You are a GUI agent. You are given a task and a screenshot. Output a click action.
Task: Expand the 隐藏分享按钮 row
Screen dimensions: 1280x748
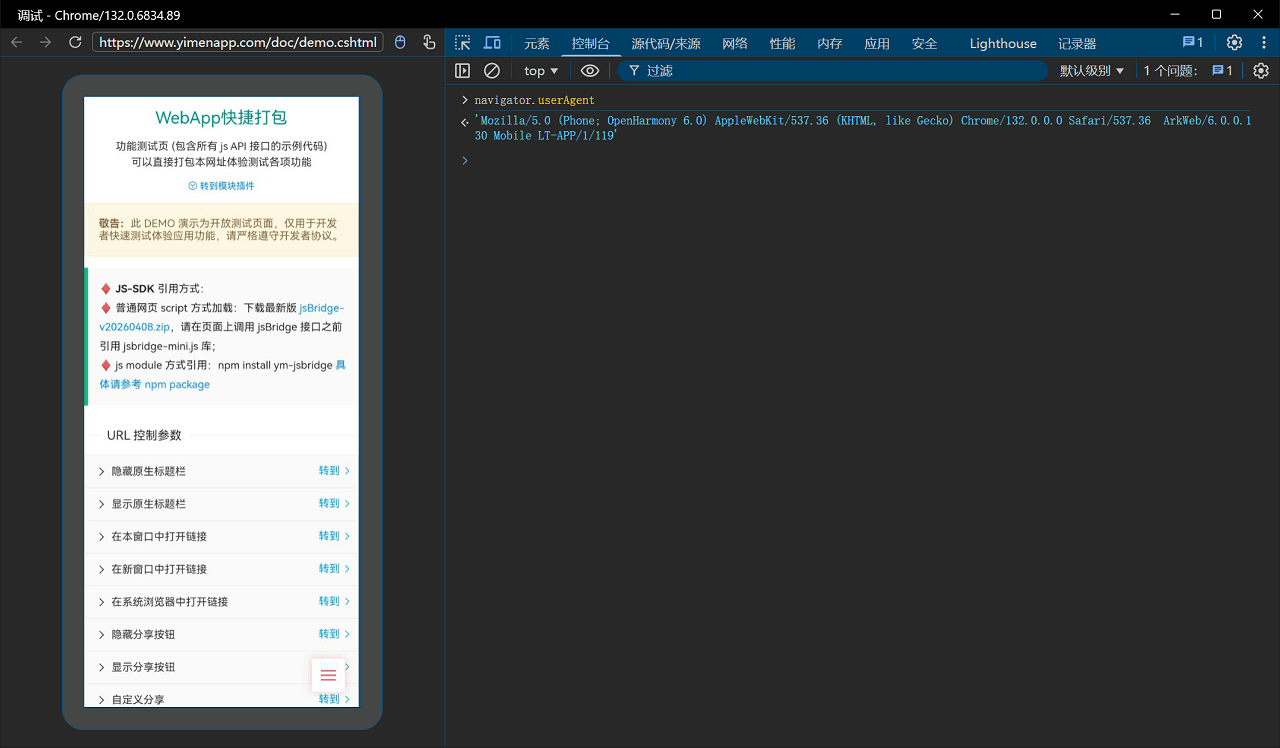tap(221, 635)
